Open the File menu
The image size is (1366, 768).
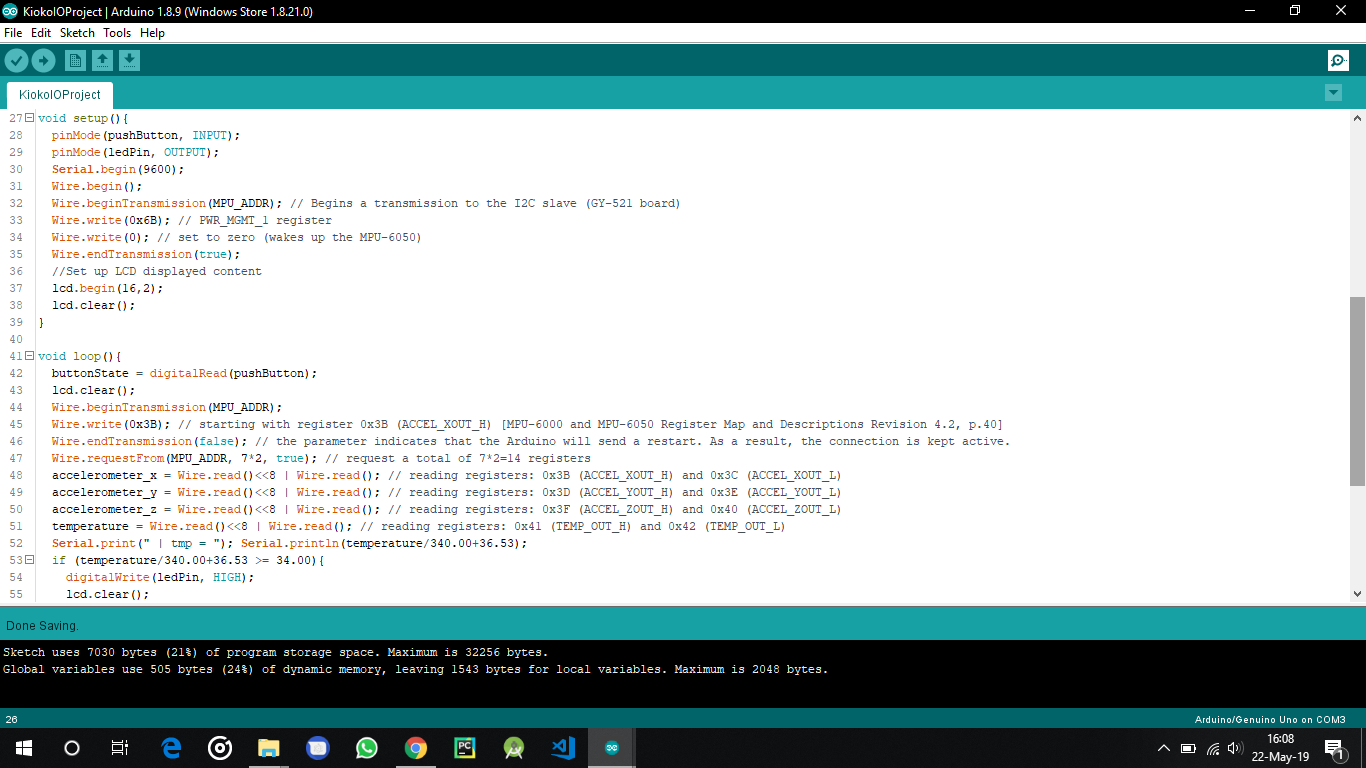pyautogui.click(x=13, y=33)
